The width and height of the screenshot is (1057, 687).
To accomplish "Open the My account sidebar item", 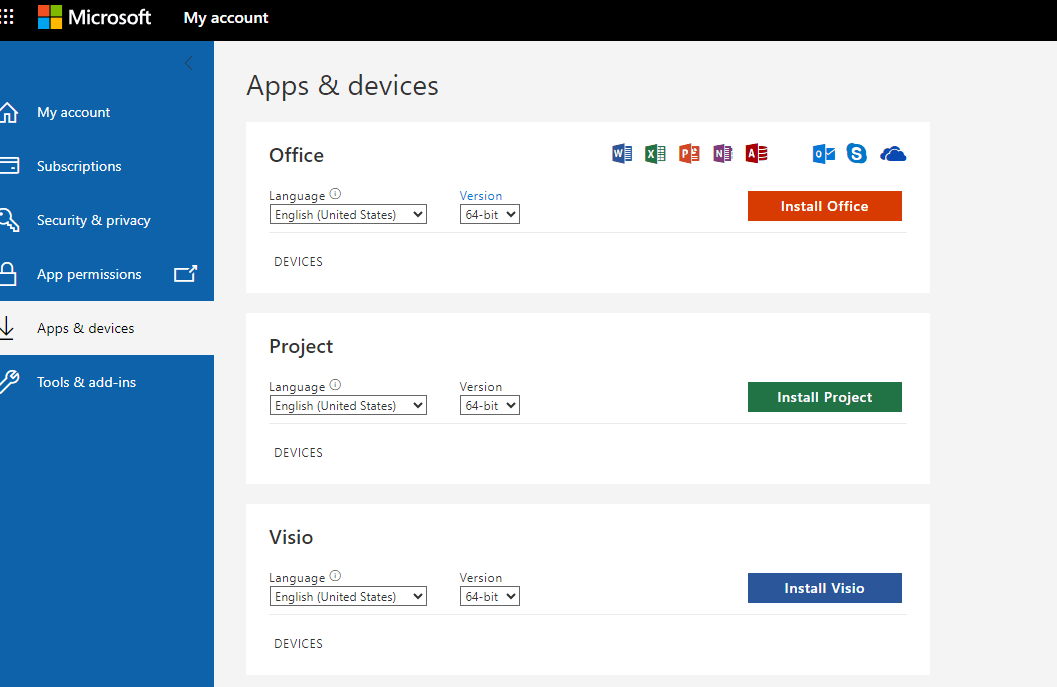I will (x=73, y=113).
